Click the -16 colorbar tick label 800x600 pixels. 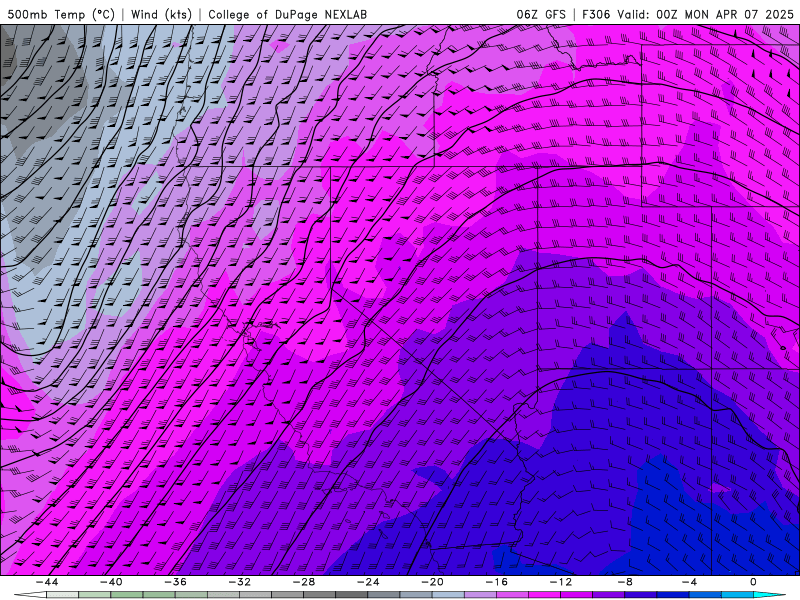pyautogui.click(x=497, y=582)
